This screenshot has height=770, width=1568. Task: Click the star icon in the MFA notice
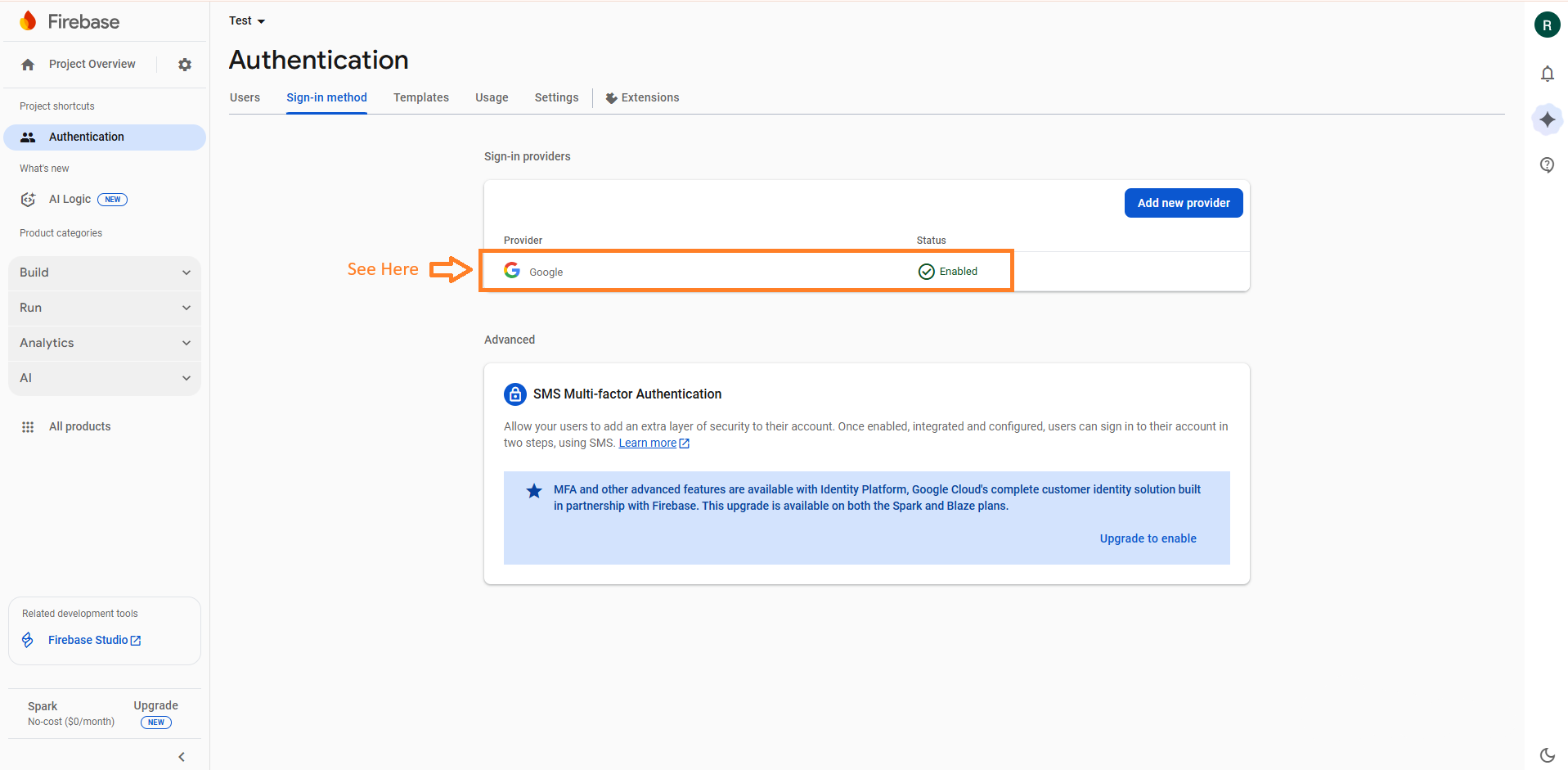tap(534, 491)
